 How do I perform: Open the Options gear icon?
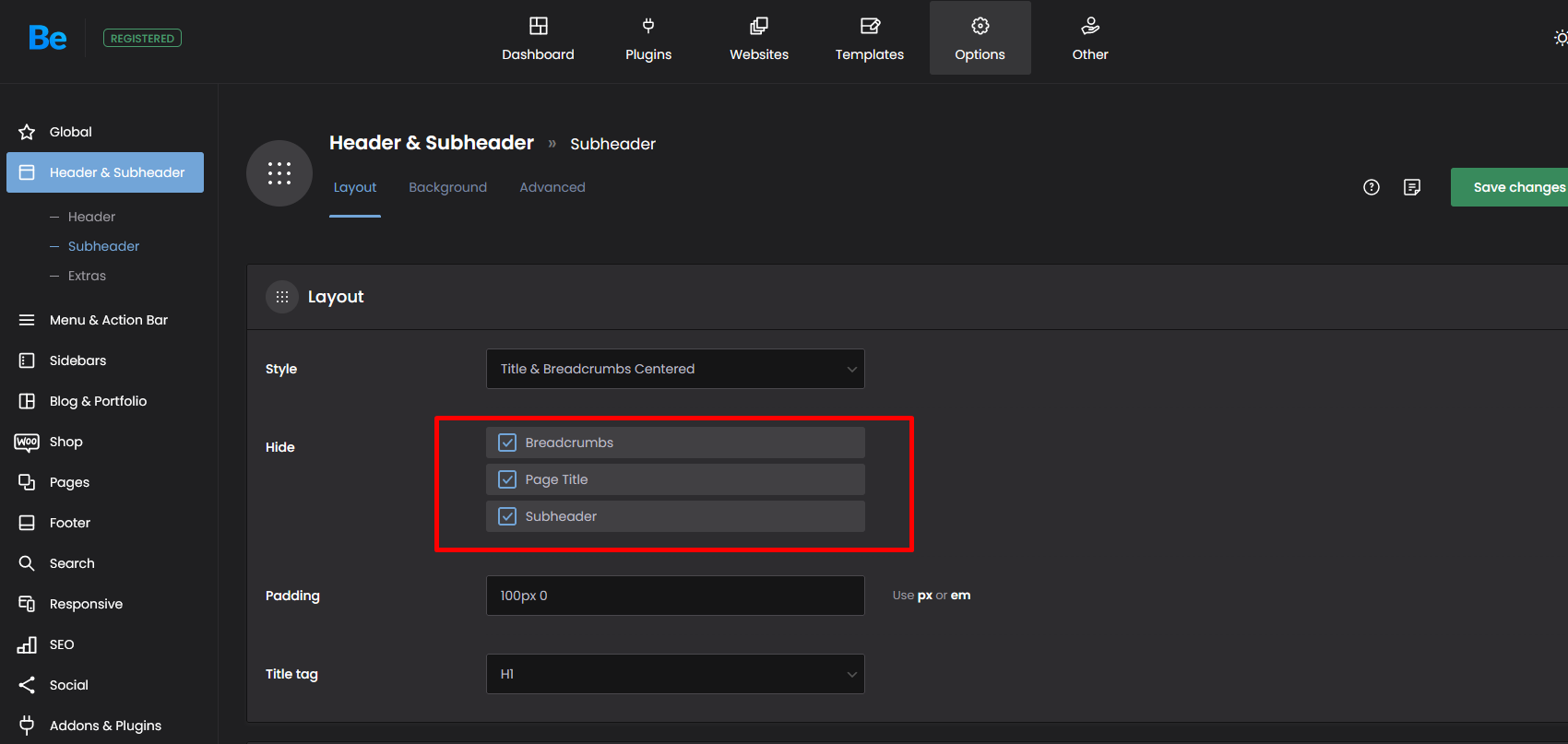click(980, 26)
